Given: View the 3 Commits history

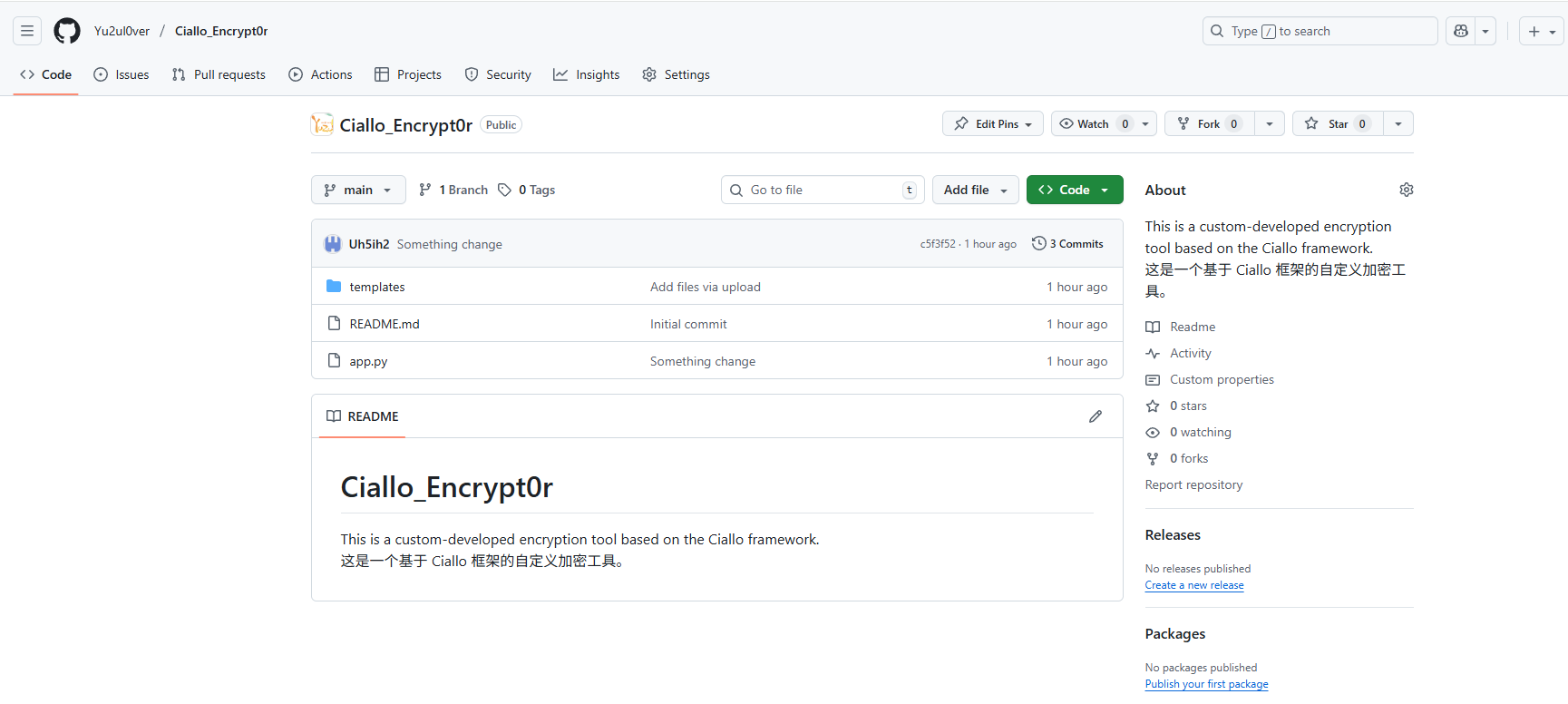Looking at the screenshot, I should 1067,244.
